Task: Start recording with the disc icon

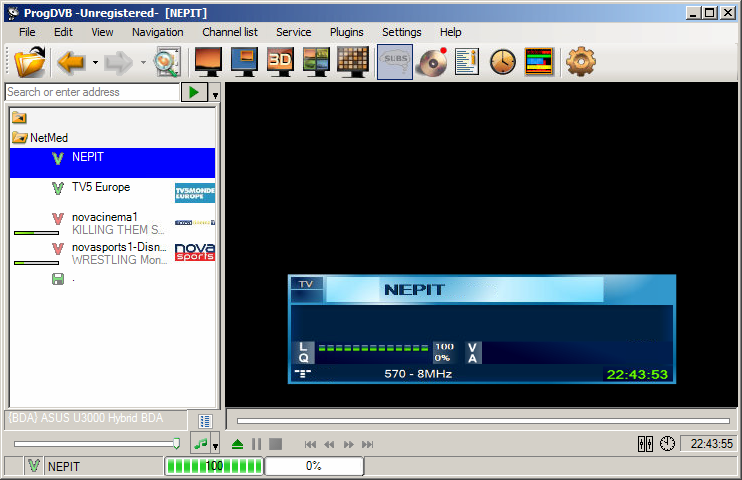Action: point(431,62)
